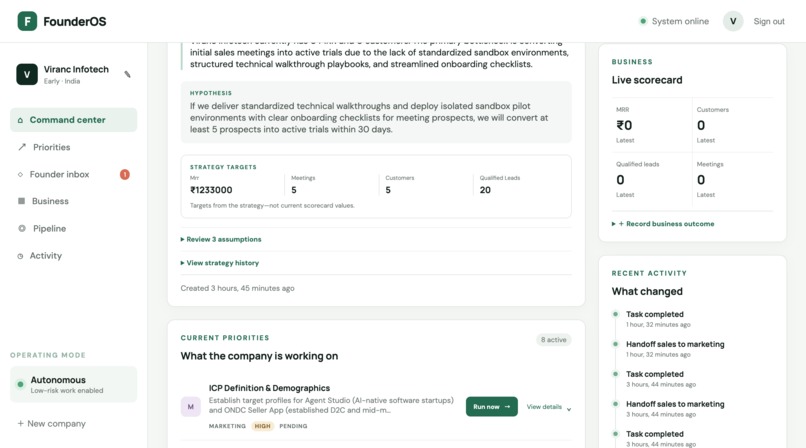Image resolution: width=806 pixels, height=448 pixels.
Task: Click Meetings 0 scorecard cell
Action: click(x=732, y=179)
